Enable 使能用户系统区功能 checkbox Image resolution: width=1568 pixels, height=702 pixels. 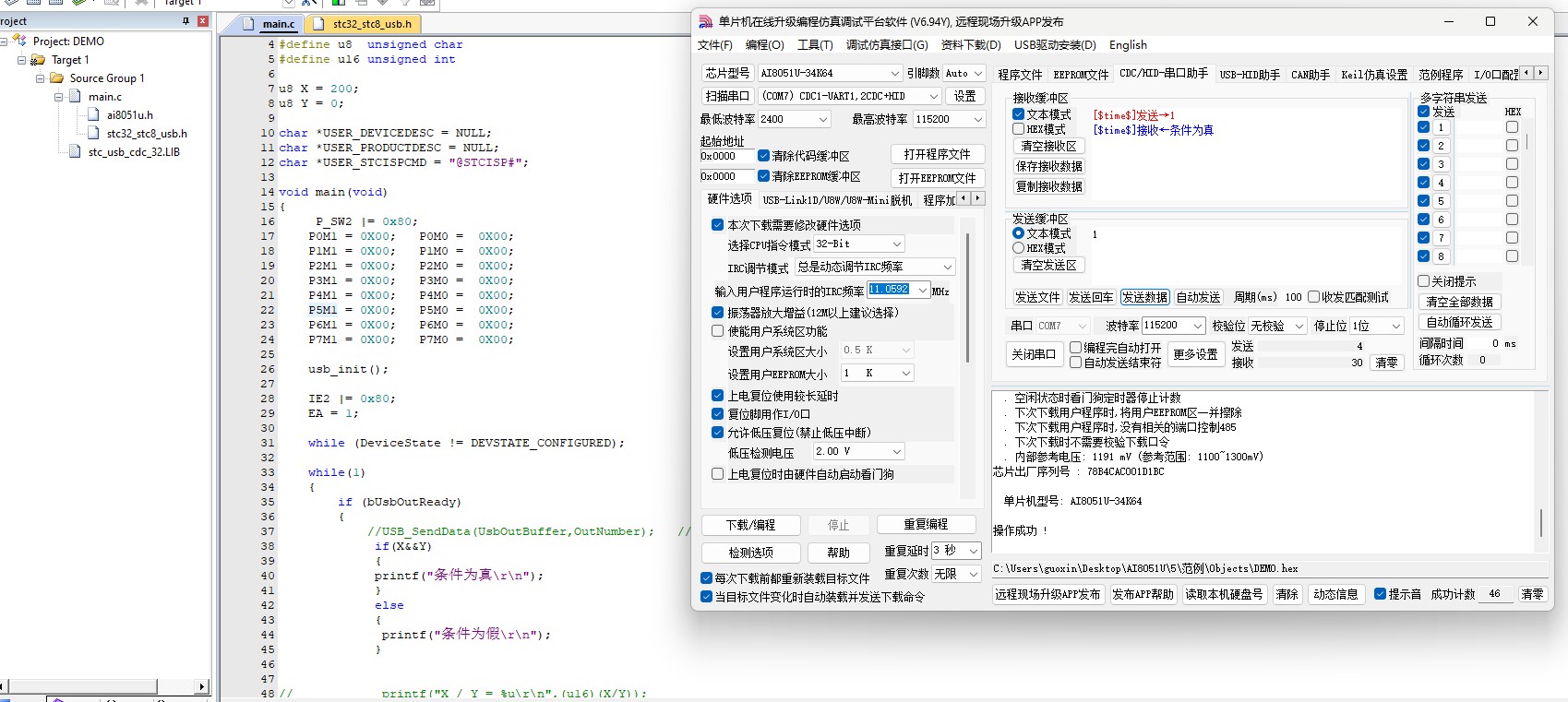(x=717, y=331)
